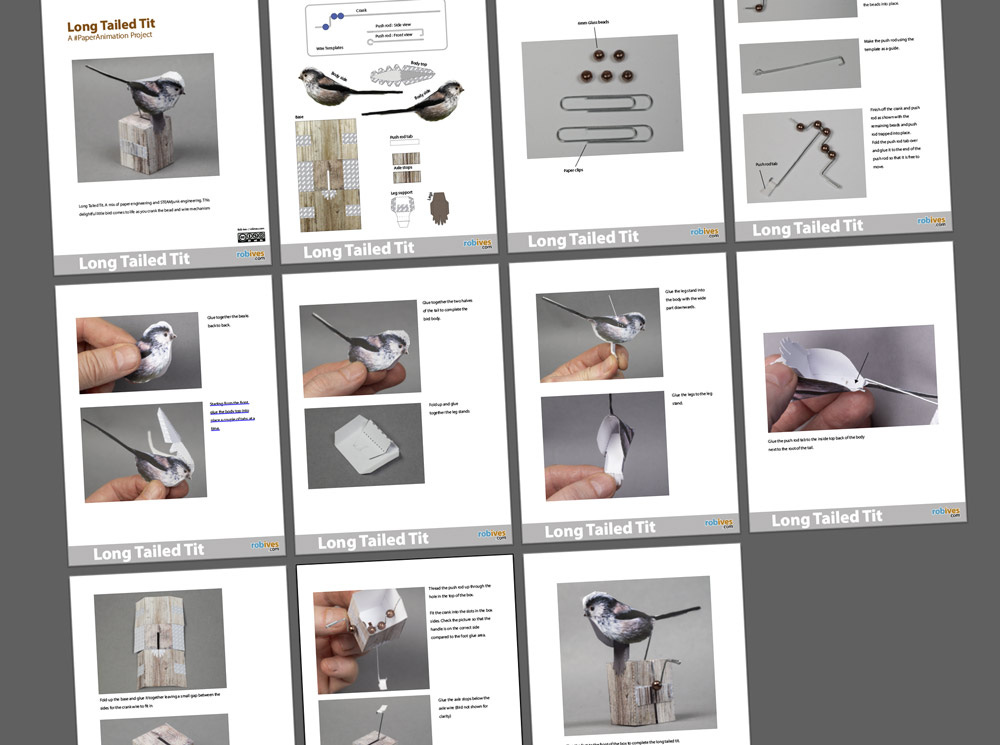The image size is (1000, 745).
Task: Open the photo of push rod tab inside body
Action: [851, 378]
